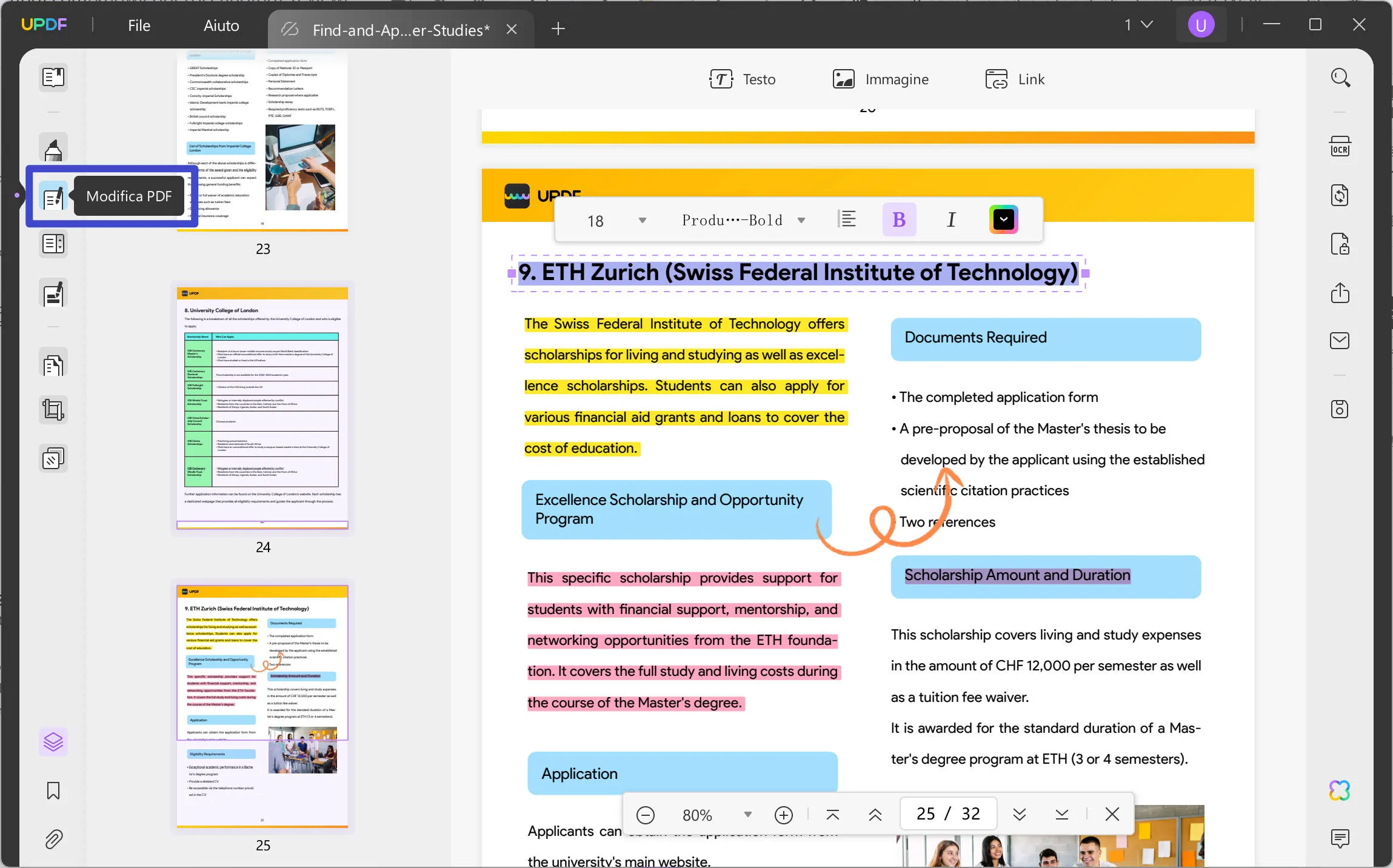Select page 24 thumbnail
Viewport: 1393px width, 868px height.
[262, 408]
